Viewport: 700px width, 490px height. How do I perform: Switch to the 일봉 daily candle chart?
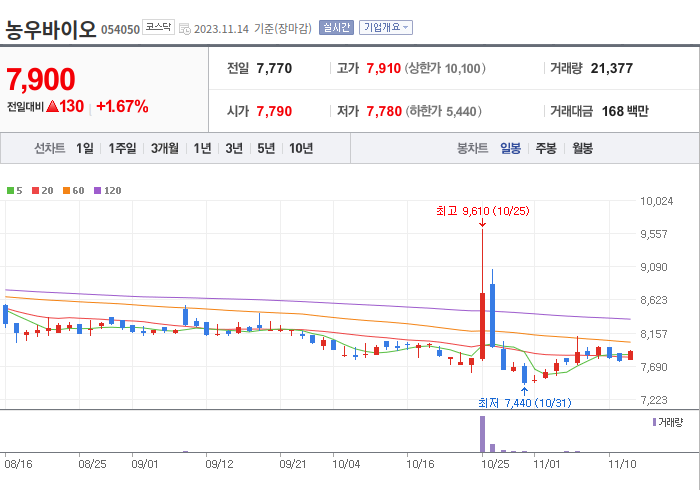510,148
